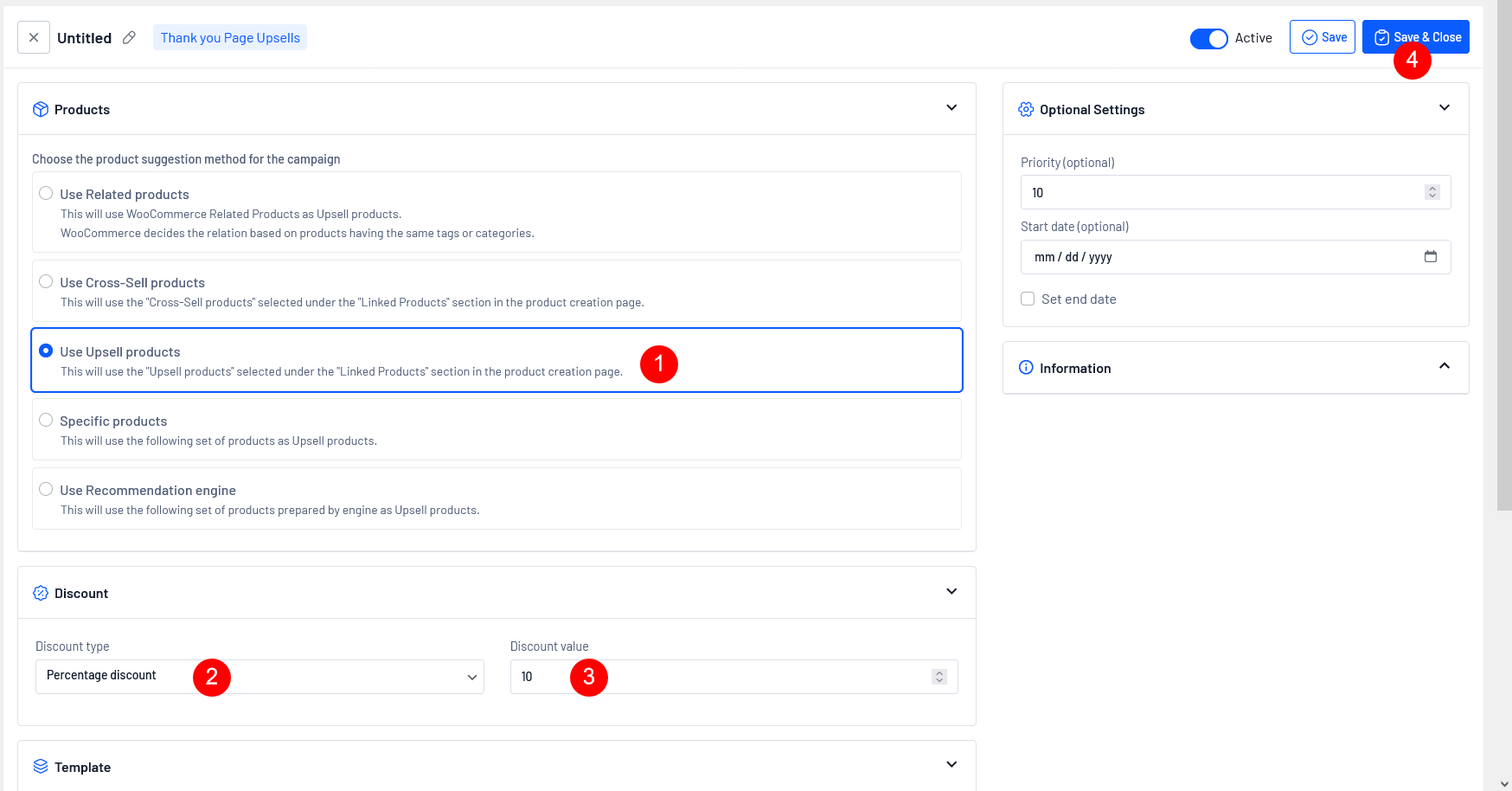Click the Discount badge icon
The height and width of the screenshot is (791, 1512).
(x=41, y=593)
